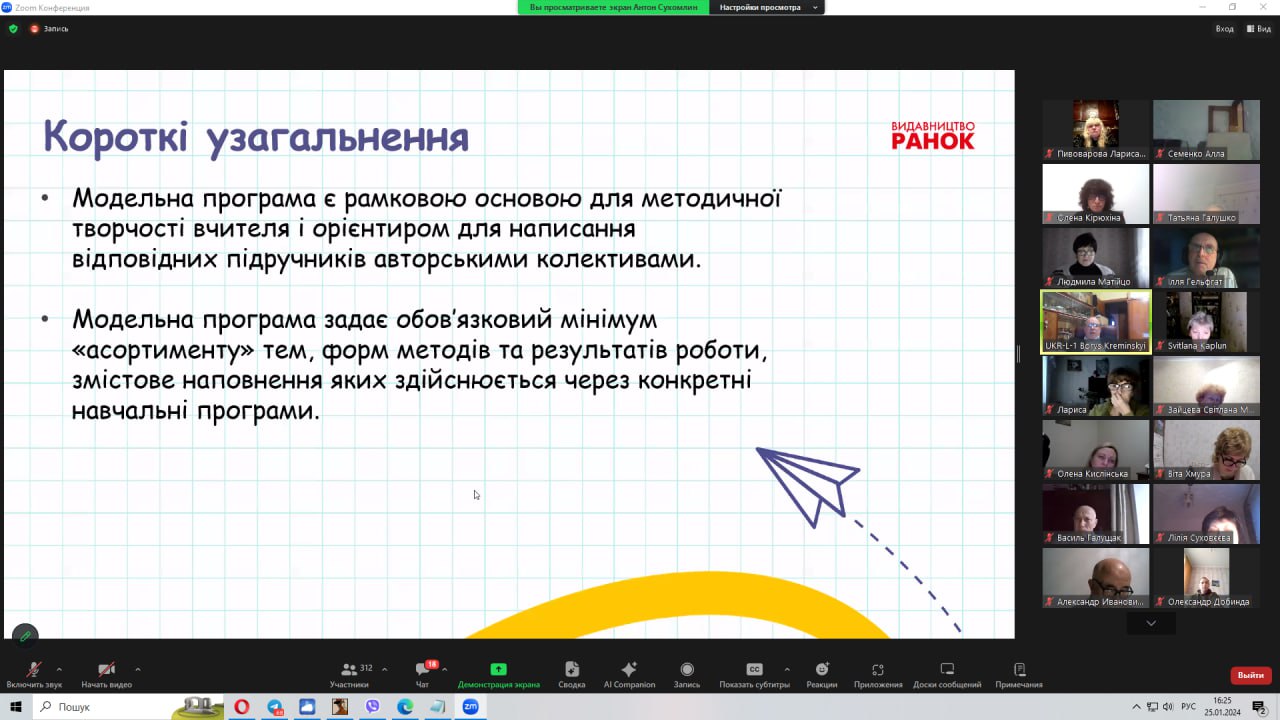
Task: Open the Приложения apps icon
Action: tap(877, 670)
